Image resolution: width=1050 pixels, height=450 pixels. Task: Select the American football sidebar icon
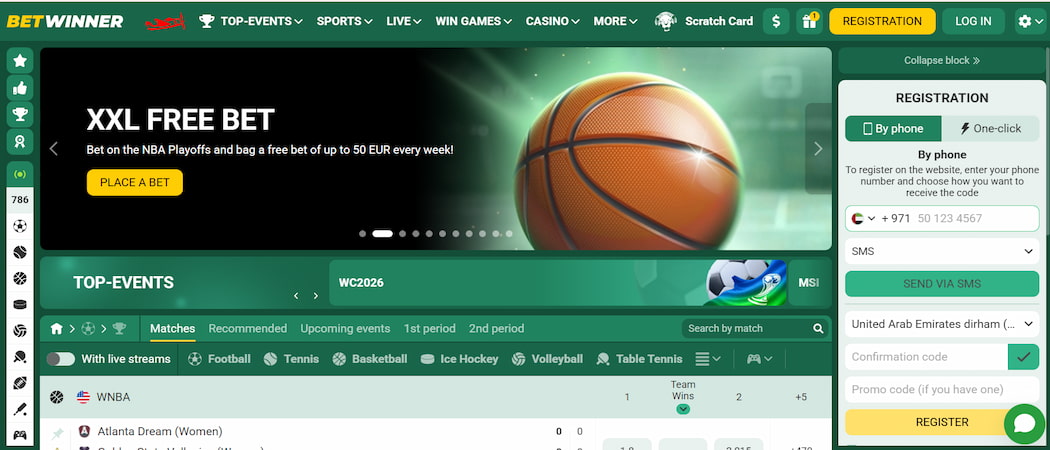coord(20,383)
